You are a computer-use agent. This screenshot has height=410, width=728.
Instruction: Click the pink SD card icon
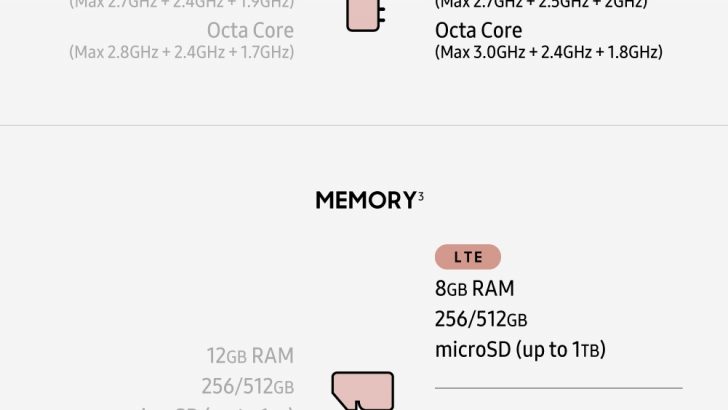tap(362, 391)
